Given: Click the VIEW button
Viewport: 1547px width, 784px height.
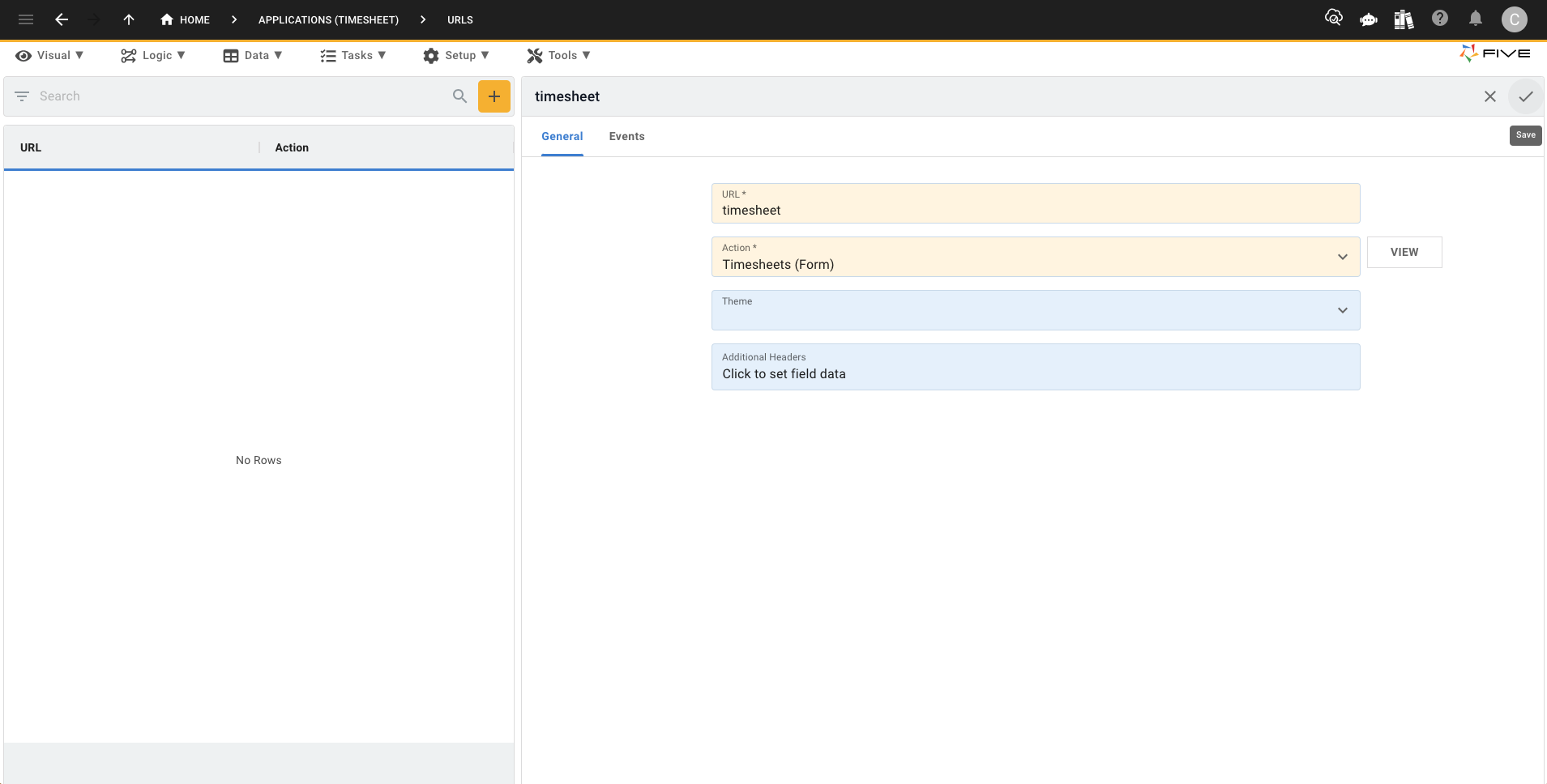Looking at the screenshot, I should (x=1404, y=252).
